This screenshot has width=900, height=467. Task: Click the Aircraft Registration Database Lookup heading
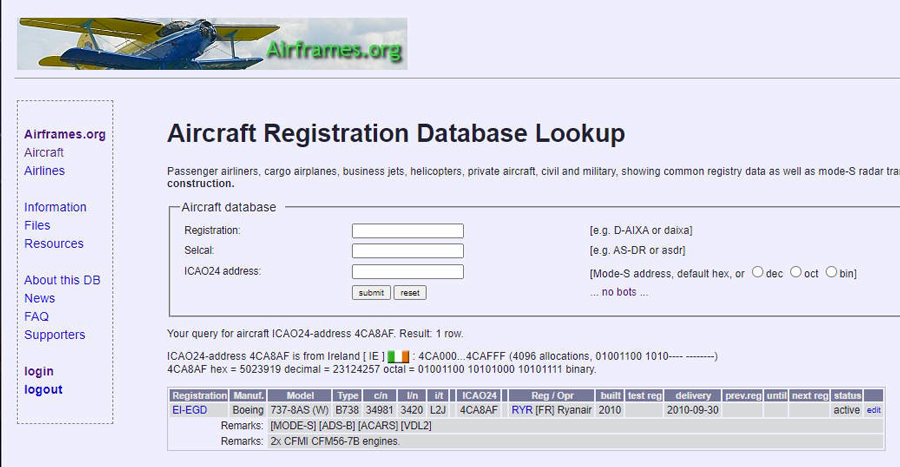click(x=396, y=134)
